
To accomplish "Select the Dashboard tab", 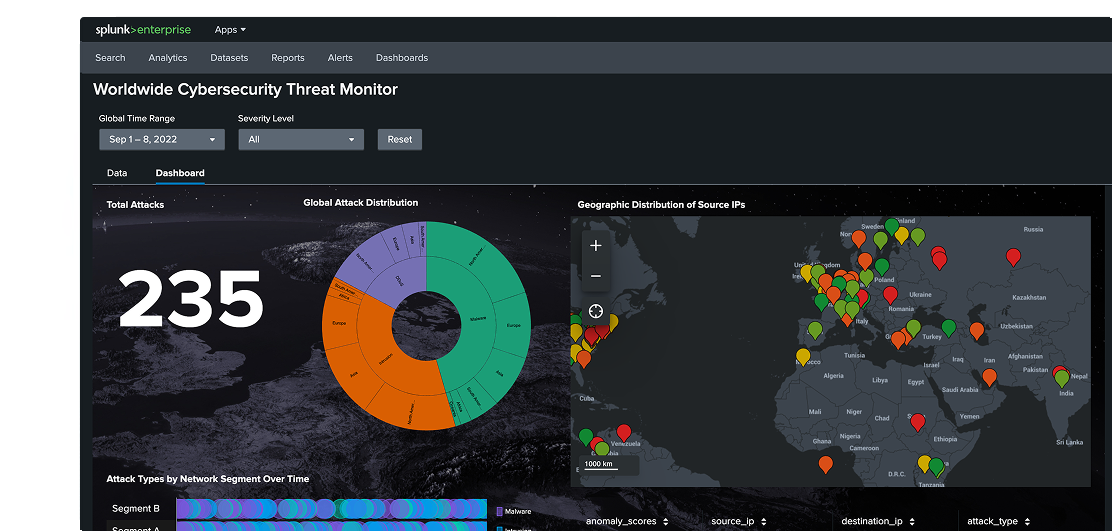I will pos(180,173).
